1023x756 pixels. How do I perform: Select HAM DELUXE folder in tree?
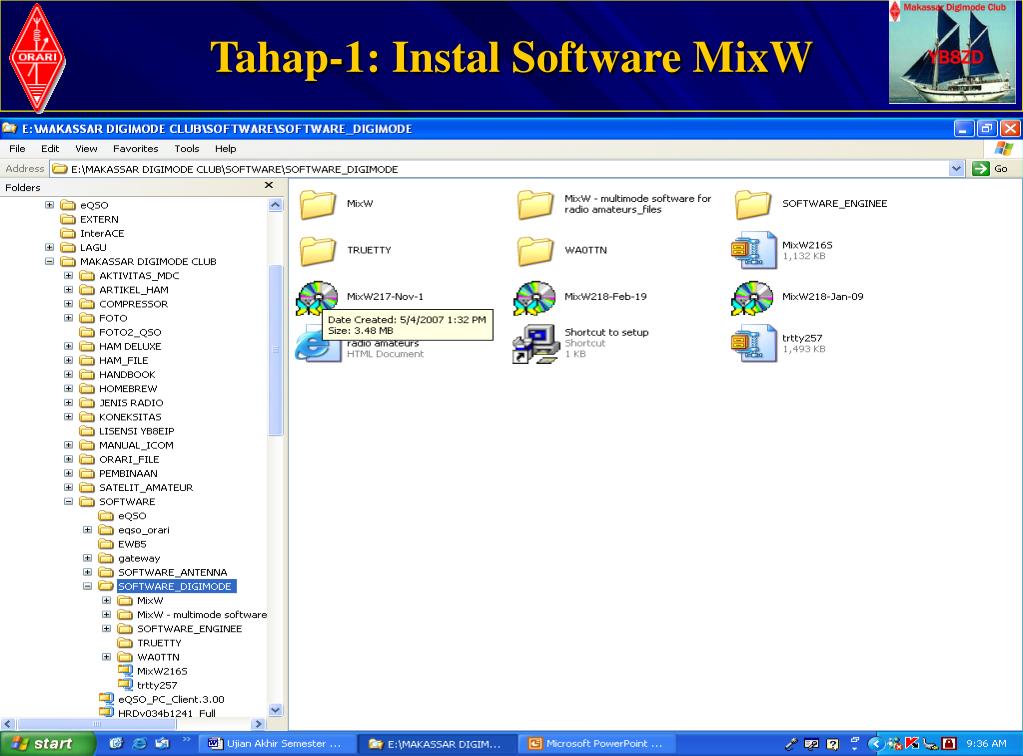130,346
